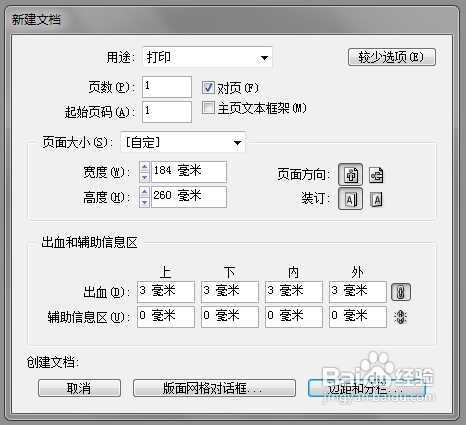The width and height of the screenshot is (466, 425).
Task: Enable the 对页 facing pages checkbox
Action: point(208,88)
